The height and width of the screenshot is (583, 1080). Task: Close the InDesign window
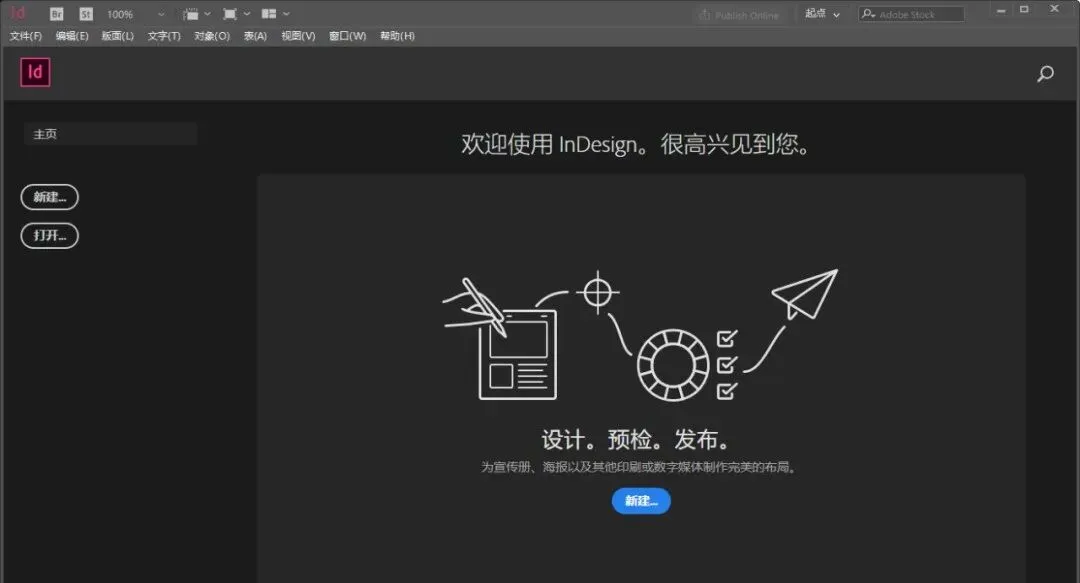click(x=1055, y=9)
